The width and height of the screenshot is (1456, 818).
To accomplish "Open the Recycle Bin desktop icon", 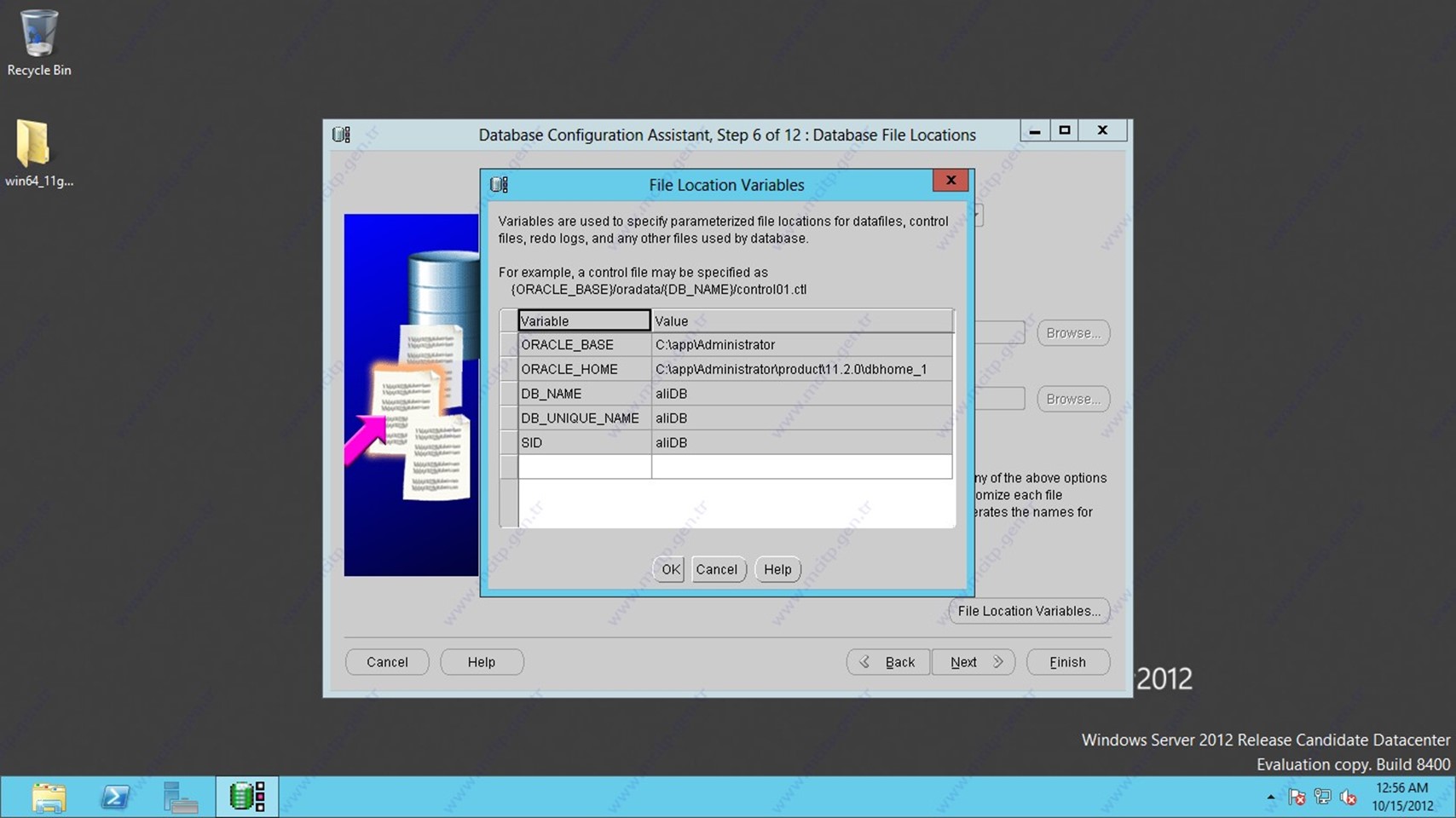I will pos(38,43).
